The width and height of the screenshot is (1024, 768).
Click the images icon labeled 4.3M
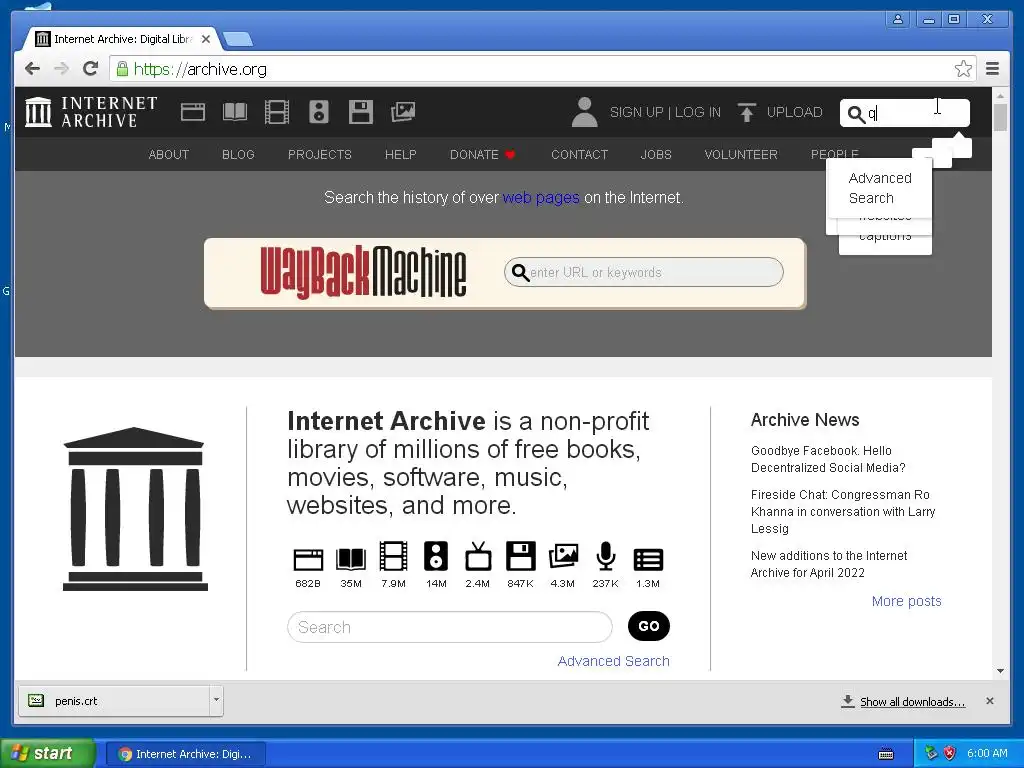[563, 556]
